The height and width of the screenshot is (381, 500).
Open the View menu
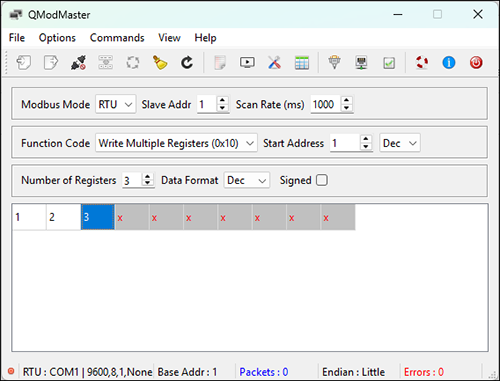(x=169, y=38)
